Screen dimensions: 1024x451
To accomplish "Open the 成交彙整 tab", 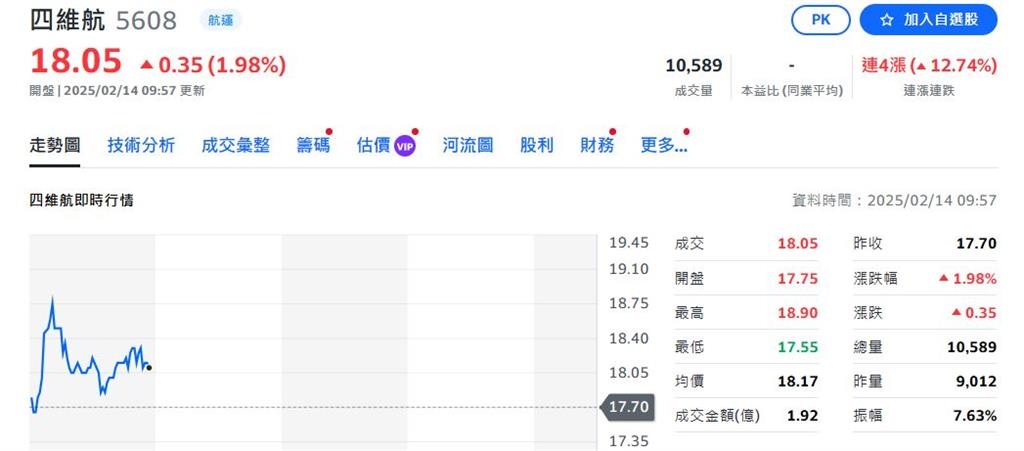I will pos(235,145).
